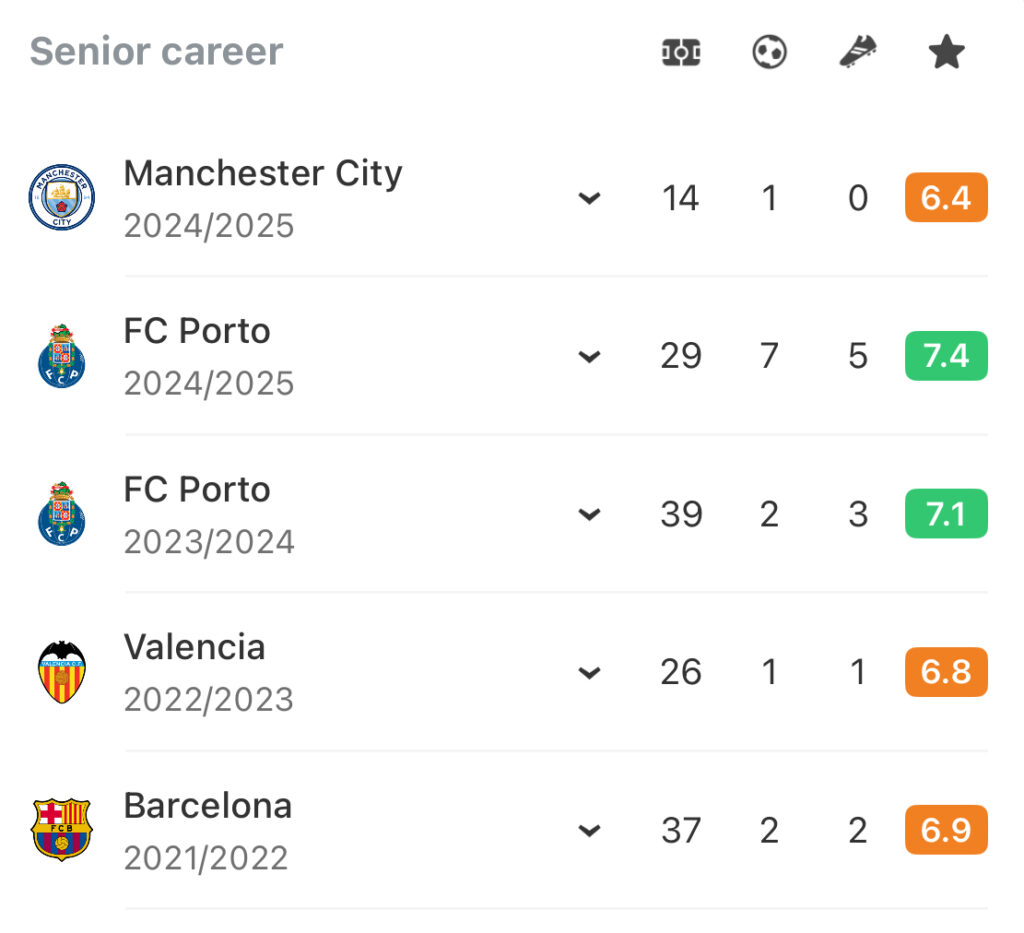This screenshot has width=1024, height=933.
Task: Click the FC Porto 2023/2024 crest
Action: click(61, 514)
